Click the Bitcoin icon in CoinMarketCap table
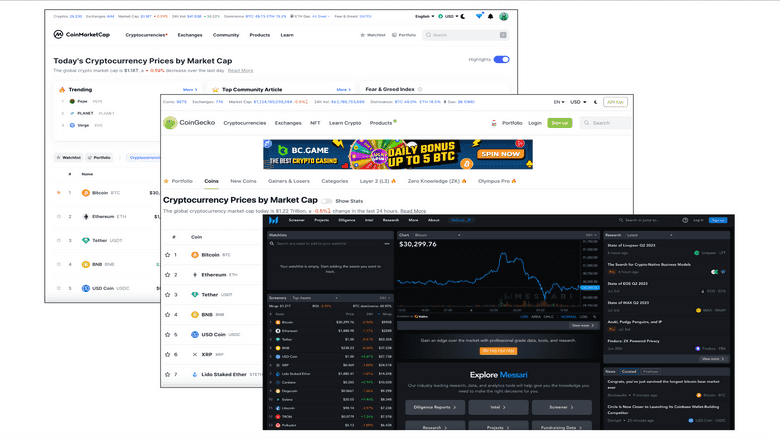The width and height of the screenshot is (780, 439). click(86, 192)
